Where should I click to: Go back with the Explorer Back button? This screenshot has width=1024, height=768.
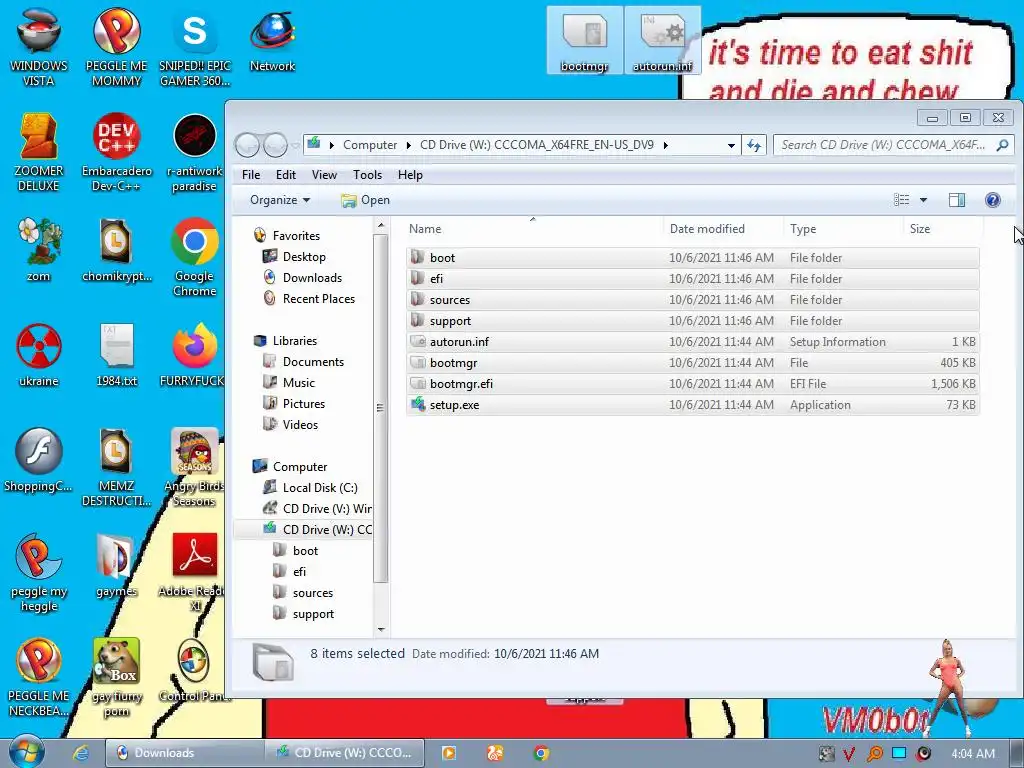(x=248, y=145)
